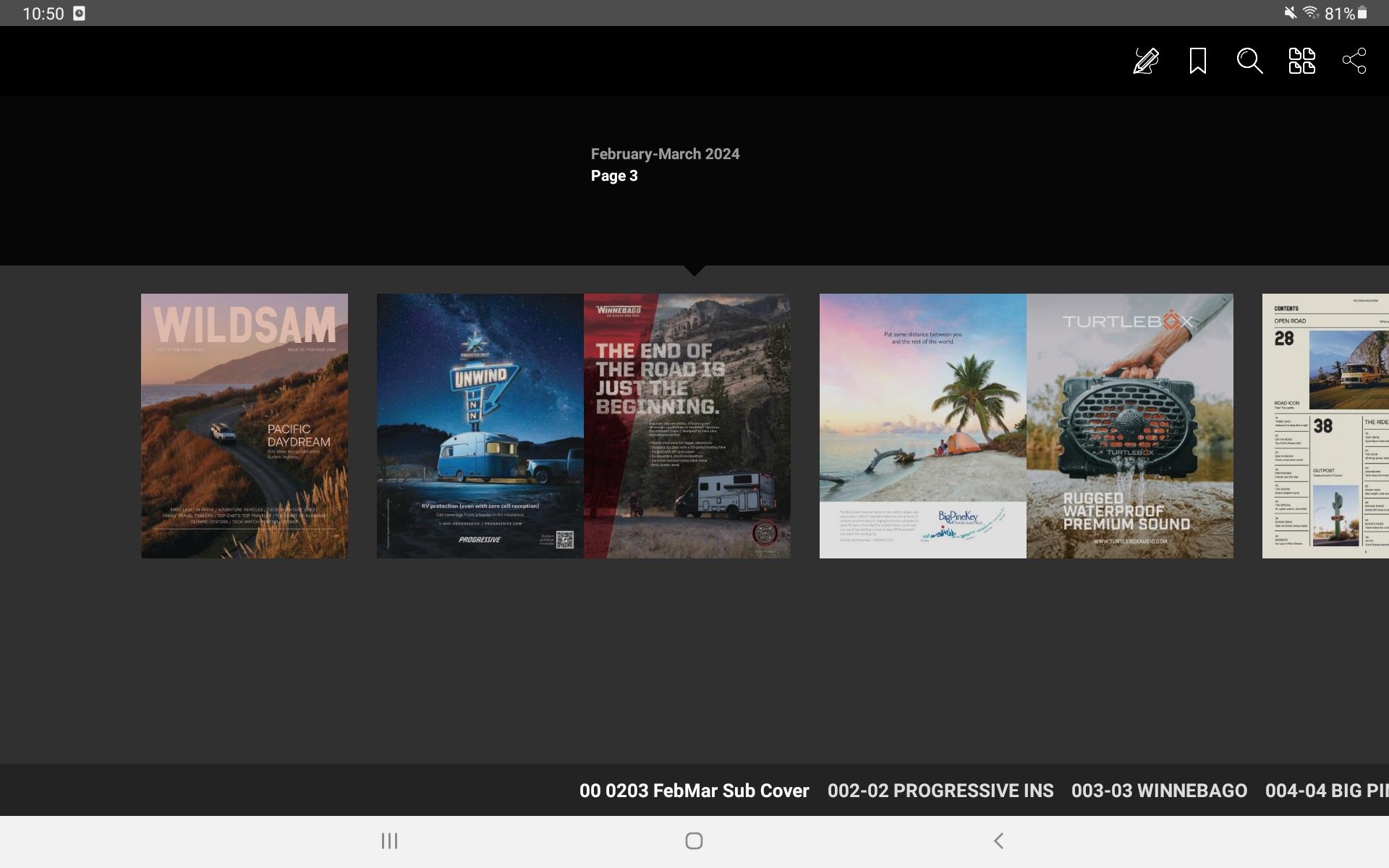Tap the Android home button

click(694, 841)
